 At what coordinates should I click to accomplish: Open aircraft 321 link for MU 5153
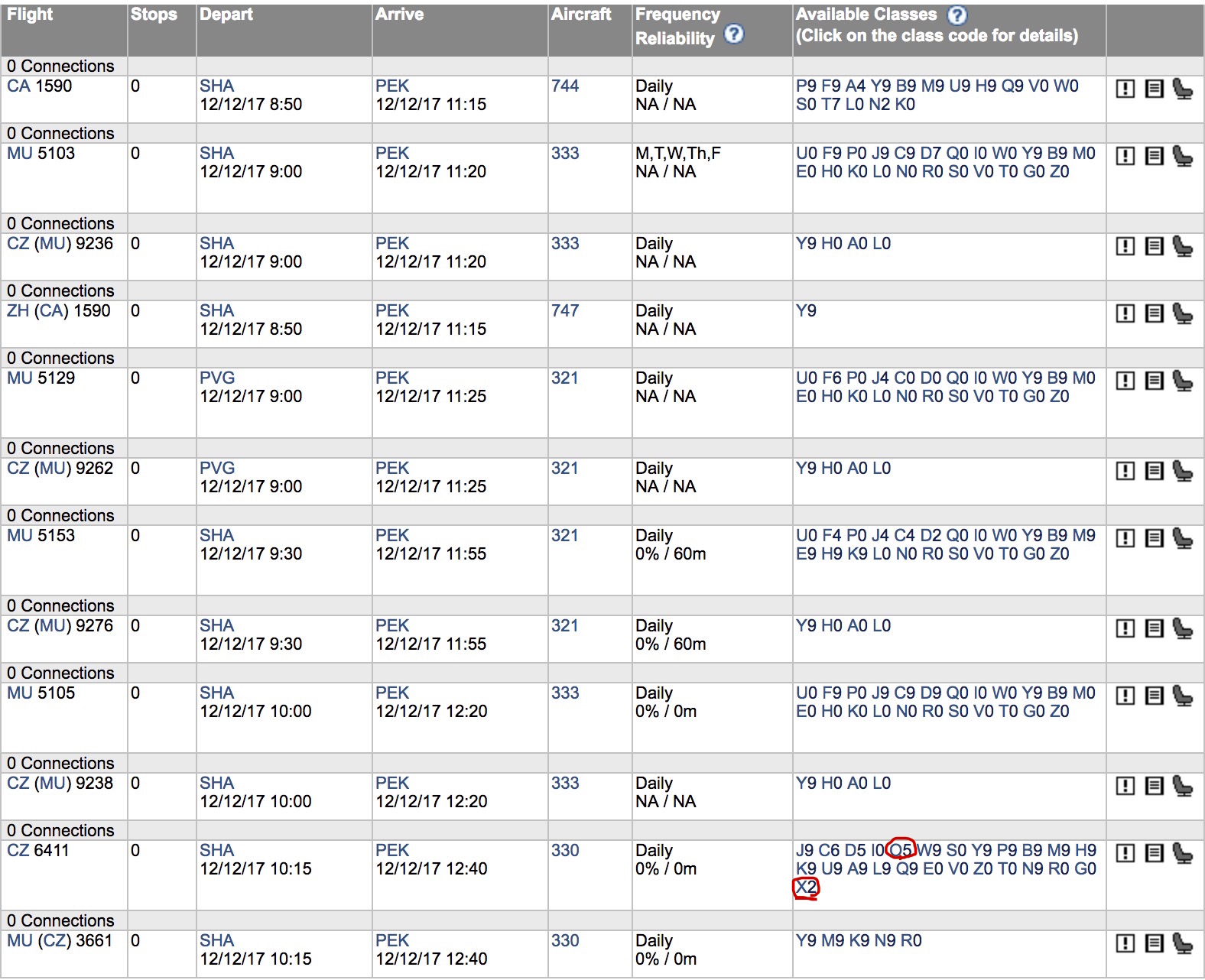[565, 536]
